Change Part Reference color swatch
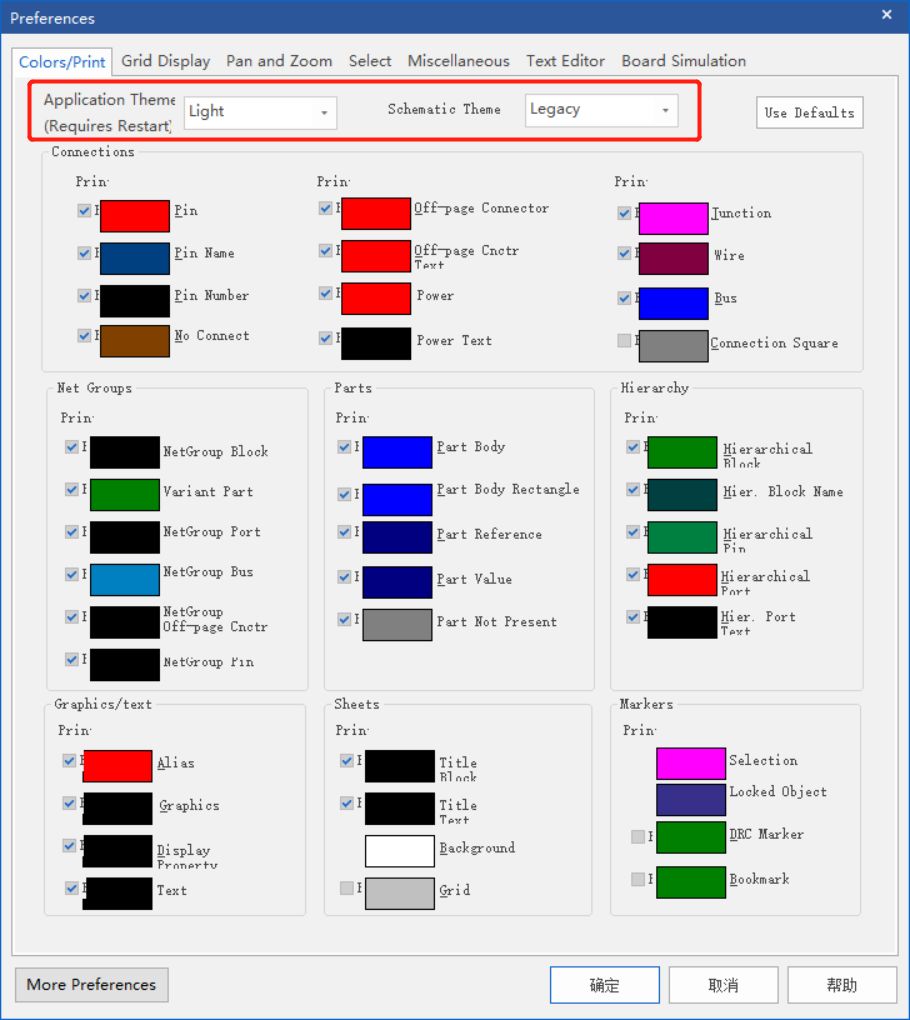The width and height of the screenshot is (910, 1020). coord(397,537)
